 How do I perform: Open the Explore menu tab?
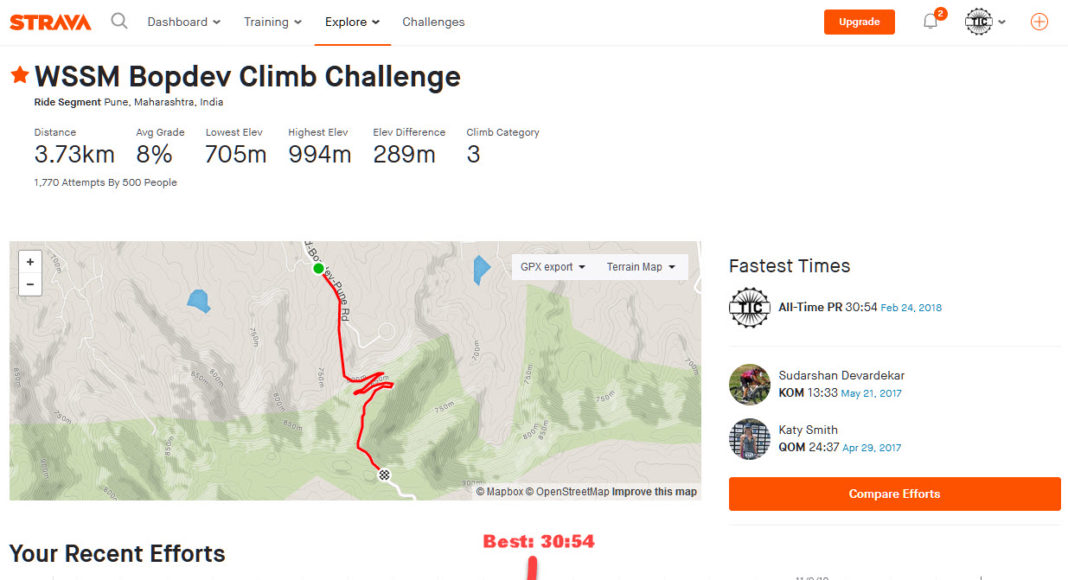click(352, 22)
